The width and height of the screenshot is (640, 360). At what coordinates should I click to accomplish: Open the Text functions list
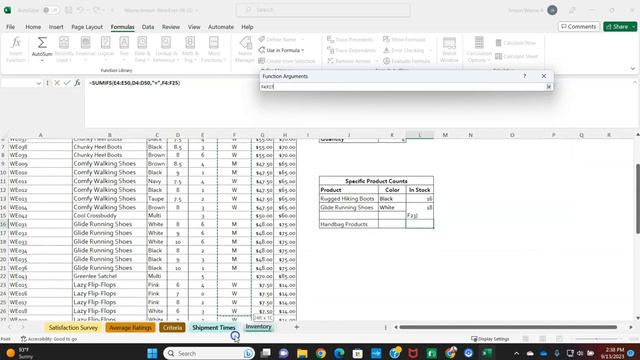coord(124,49)
